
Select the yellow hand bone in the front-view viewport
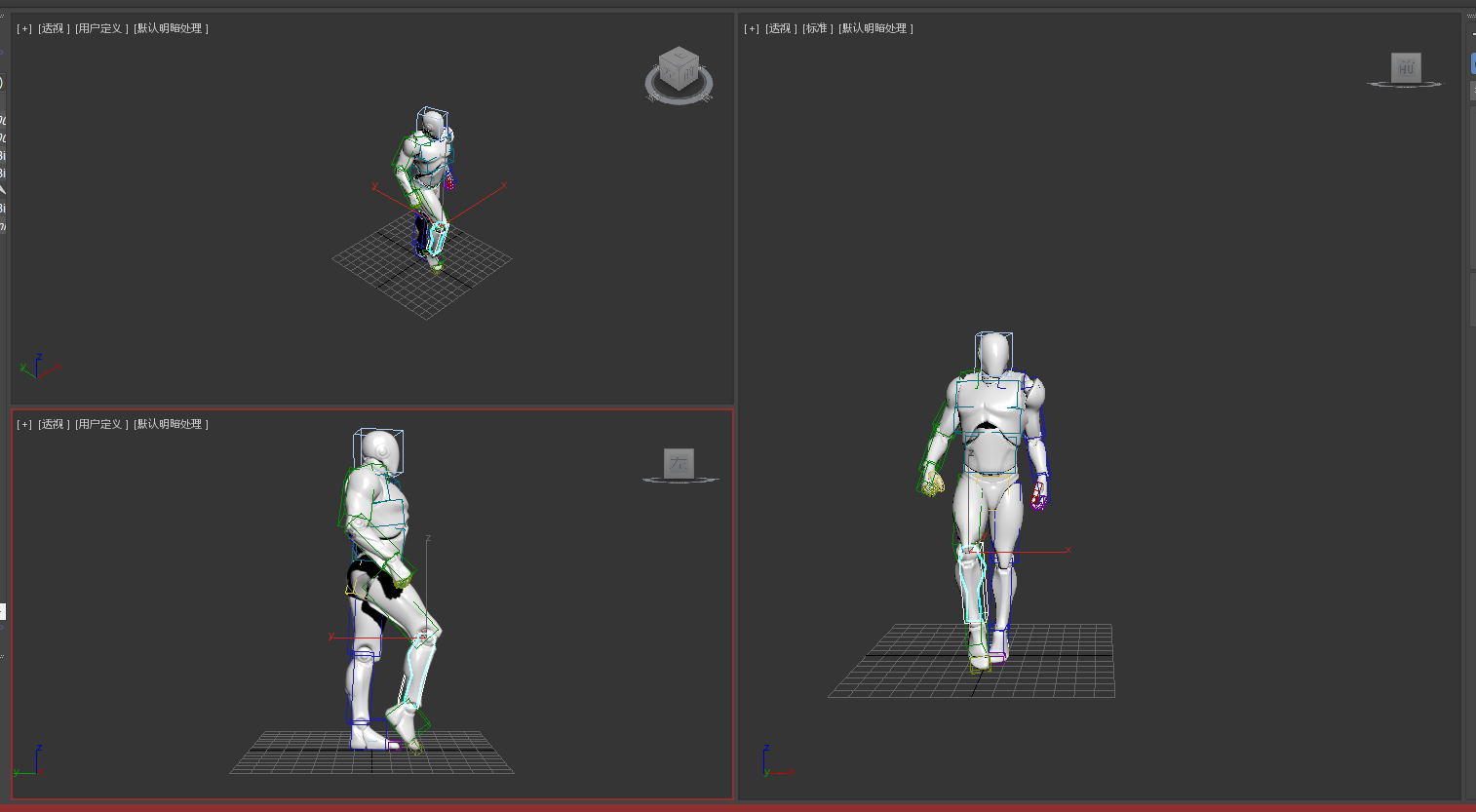click(x=933, y=483)
